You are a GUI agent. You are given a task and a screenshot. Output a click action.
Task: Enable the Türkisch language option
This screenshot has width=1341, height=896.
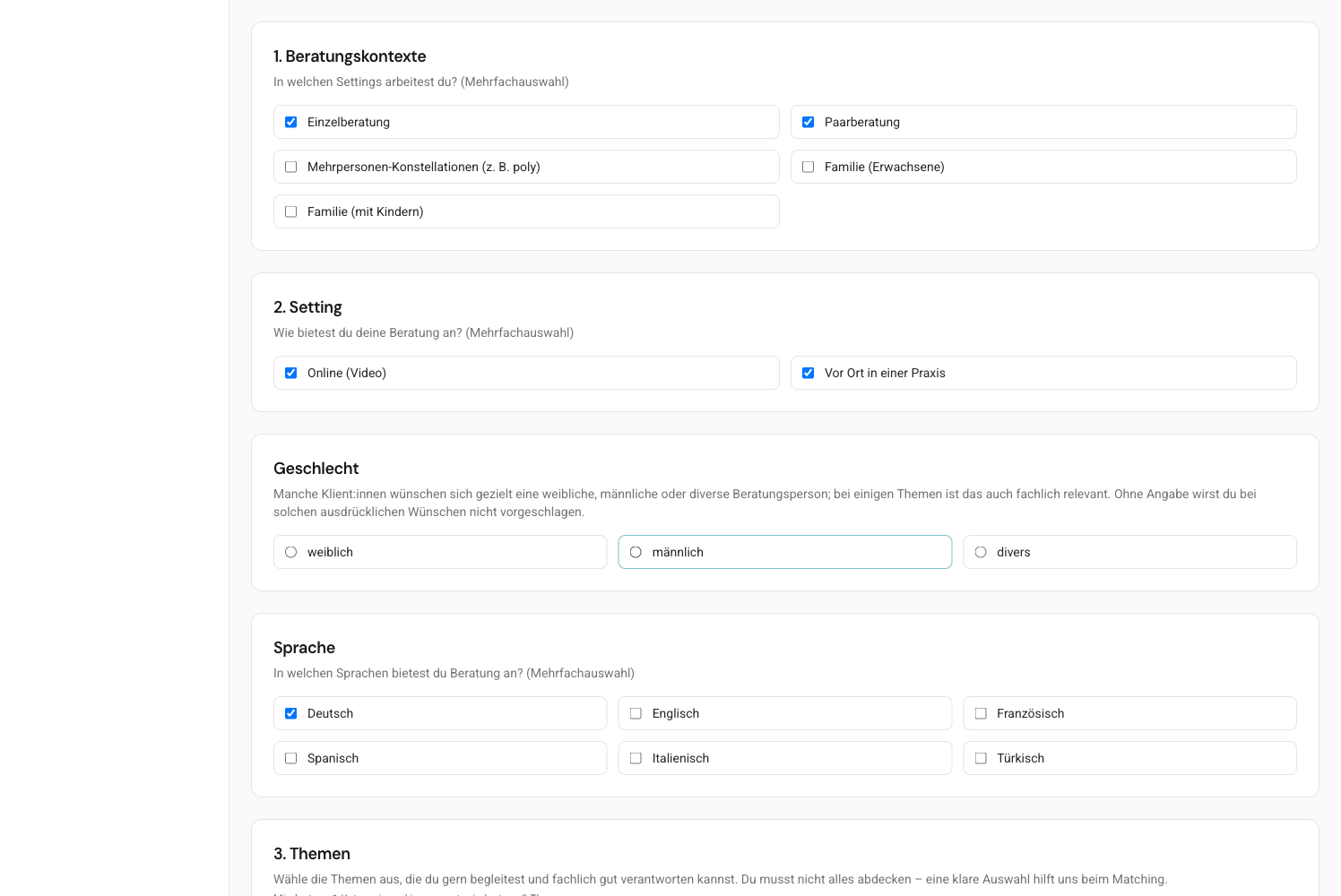click(981, 758)
